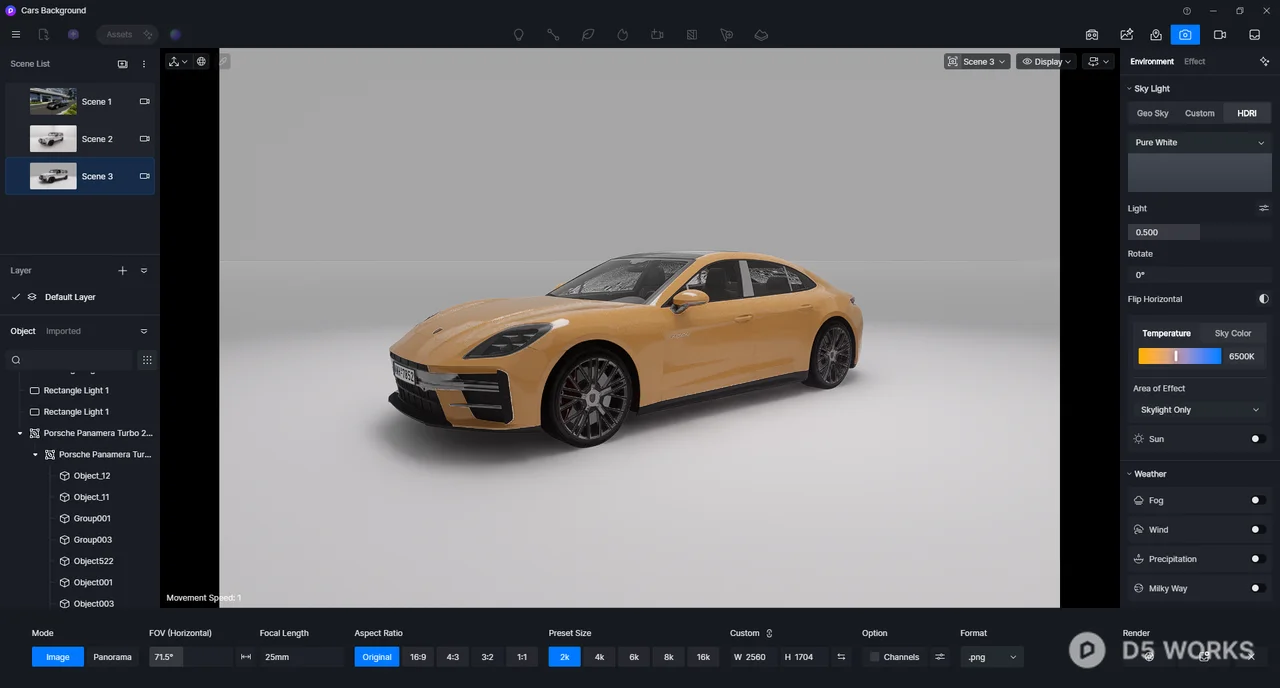Click the Focal Length 25mm field
1280x688 pixels.
(301, 657)
